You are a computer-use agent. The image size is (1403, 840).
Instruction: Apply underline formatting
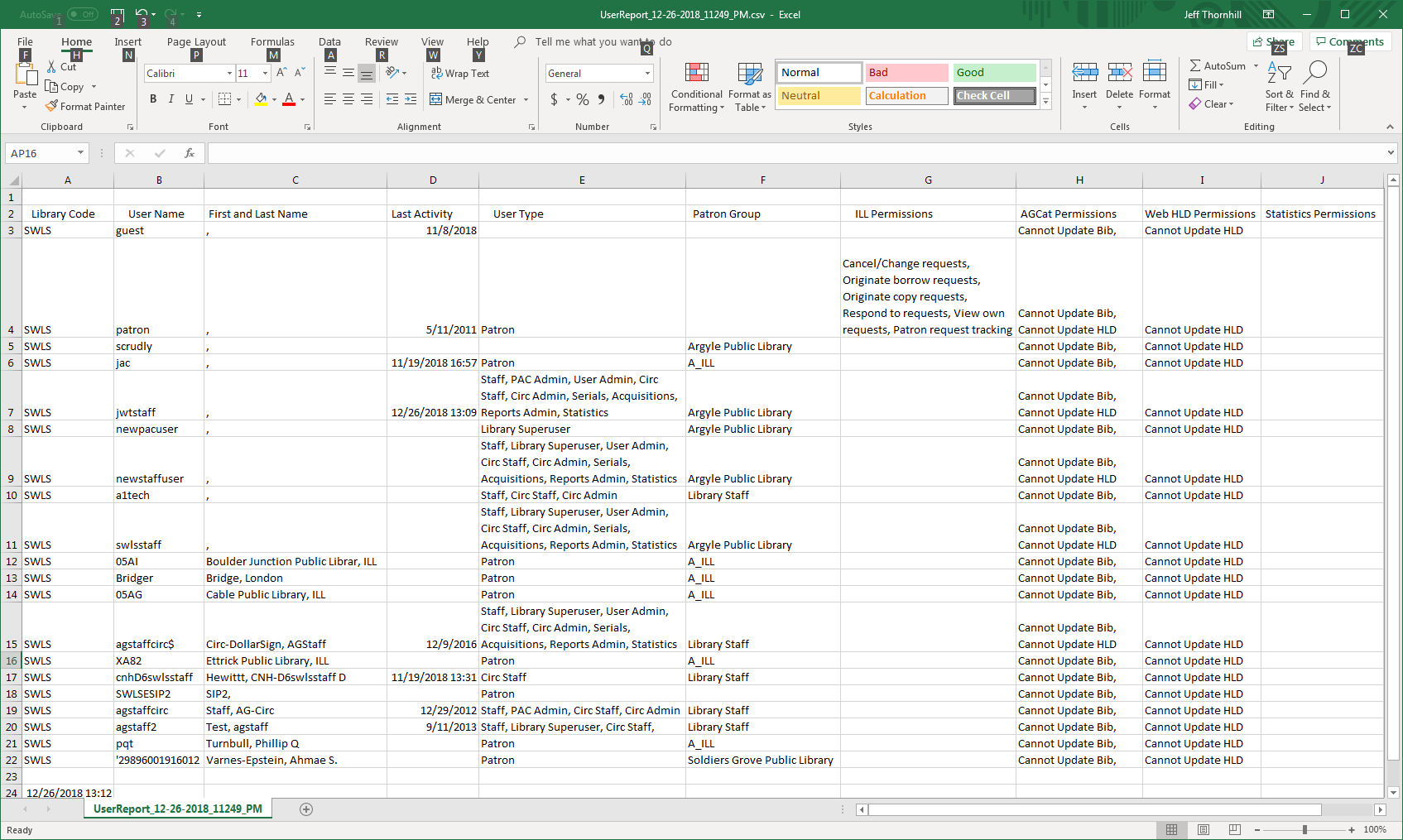coord(190,99)
